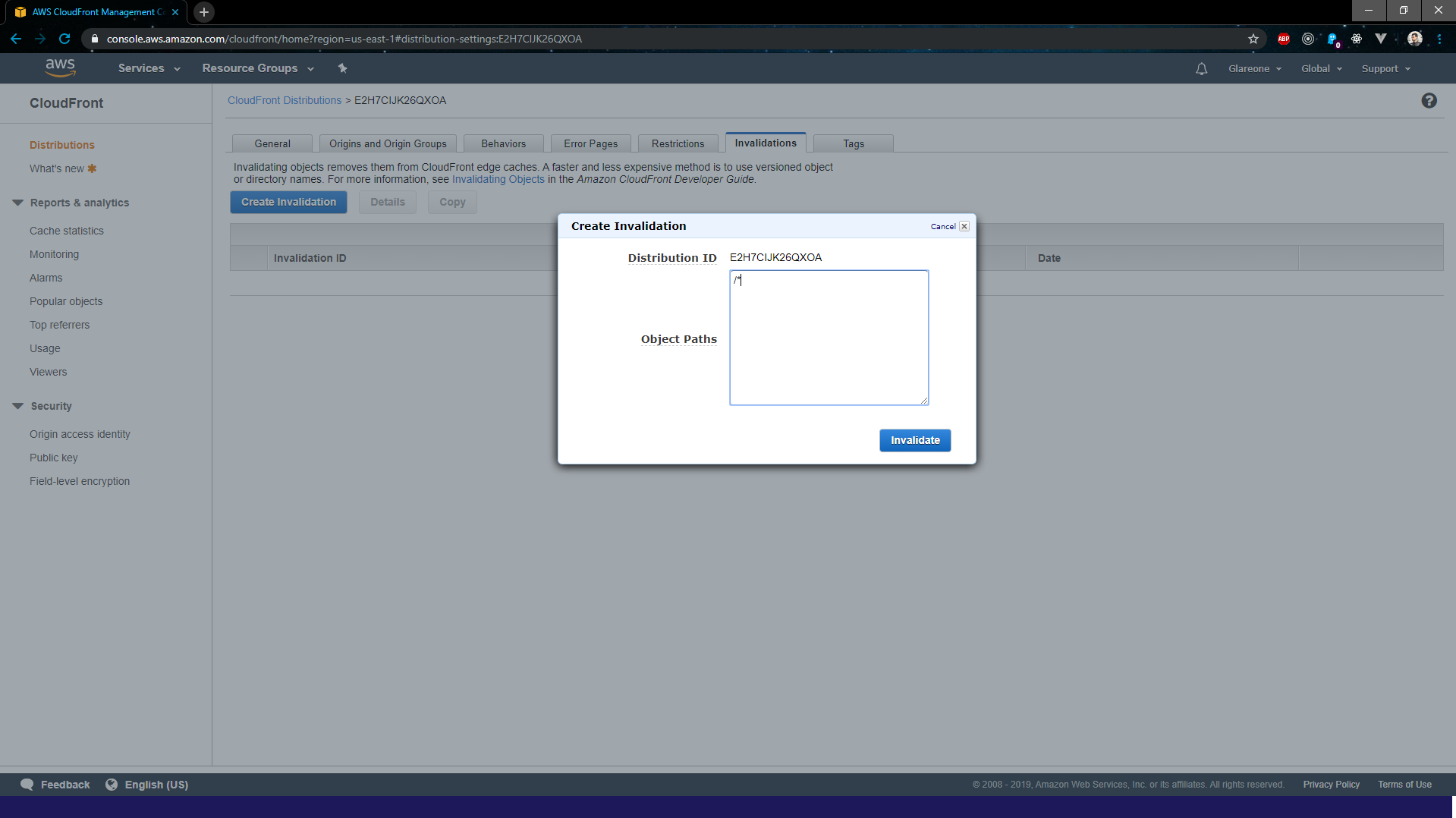Close the AWS CloudFront browser tab

175,12
